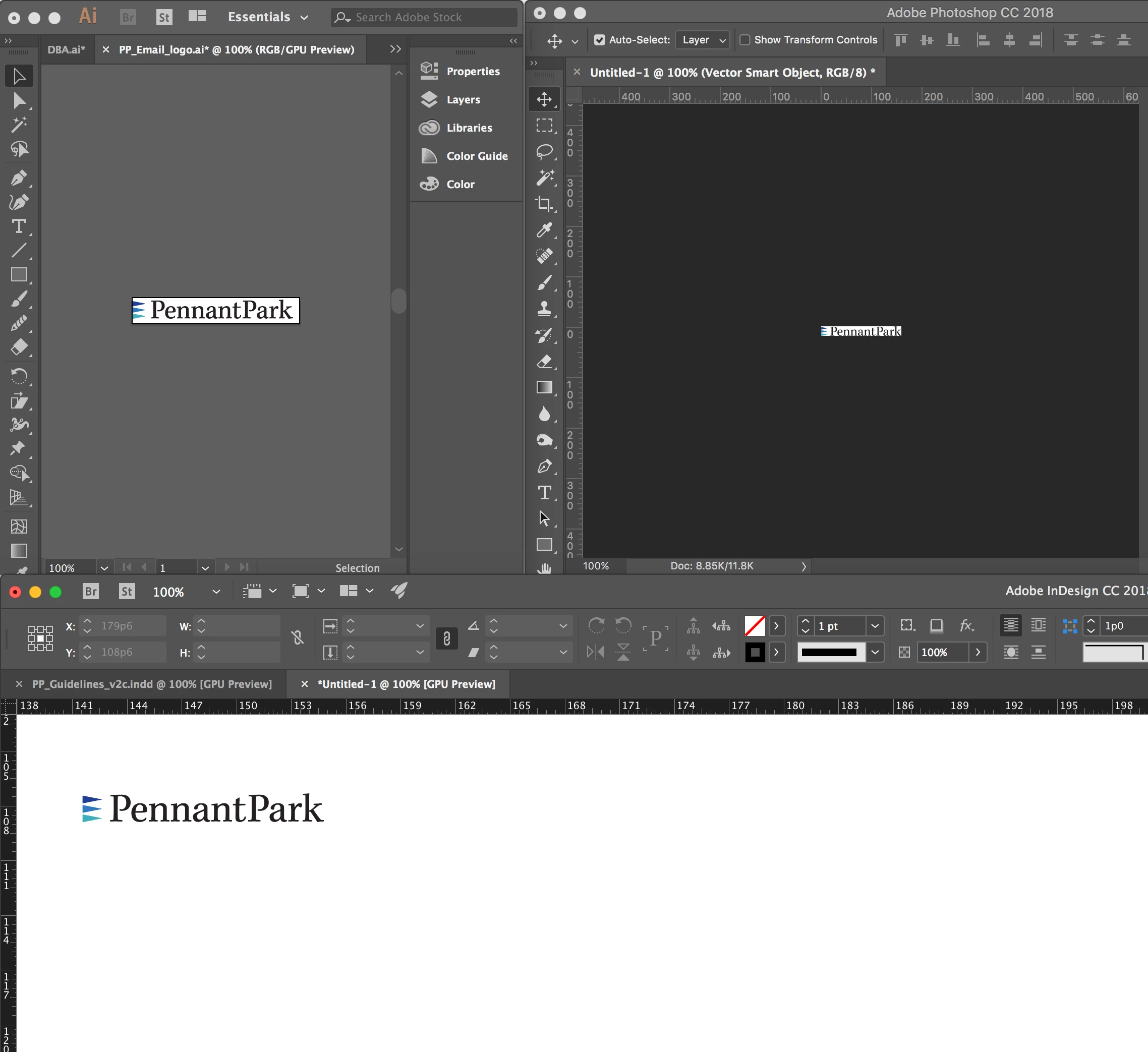The height and width of the screenshot is (1052, 1148).
Task: Select Photoshop's Crop tool
Action: click(x=544, y=204)
